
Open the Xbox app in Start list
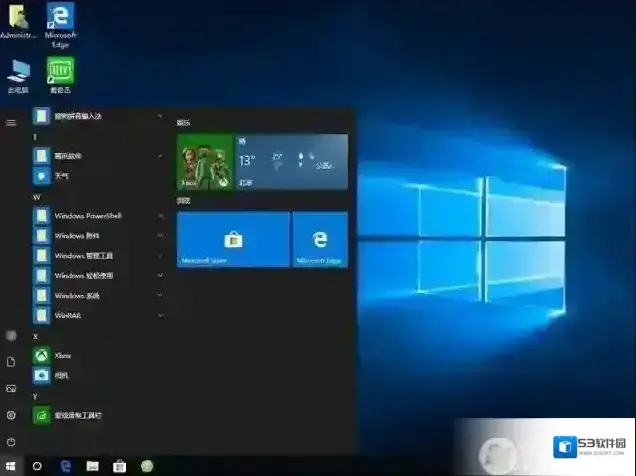point(60,355)
